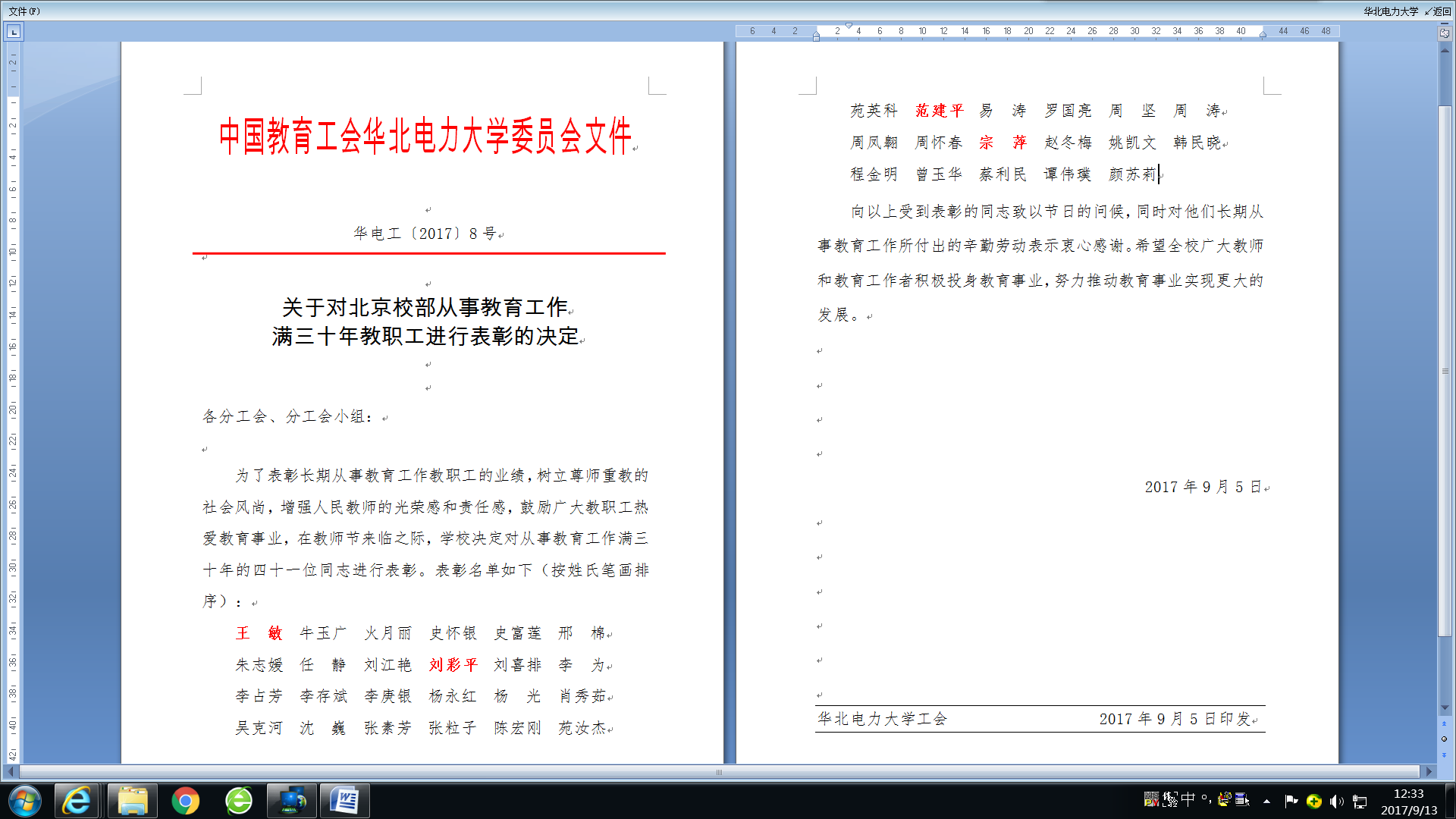
Task: Open Google Chrome from the taskbar
Action: pyautogui.click(x=185, y=801)
